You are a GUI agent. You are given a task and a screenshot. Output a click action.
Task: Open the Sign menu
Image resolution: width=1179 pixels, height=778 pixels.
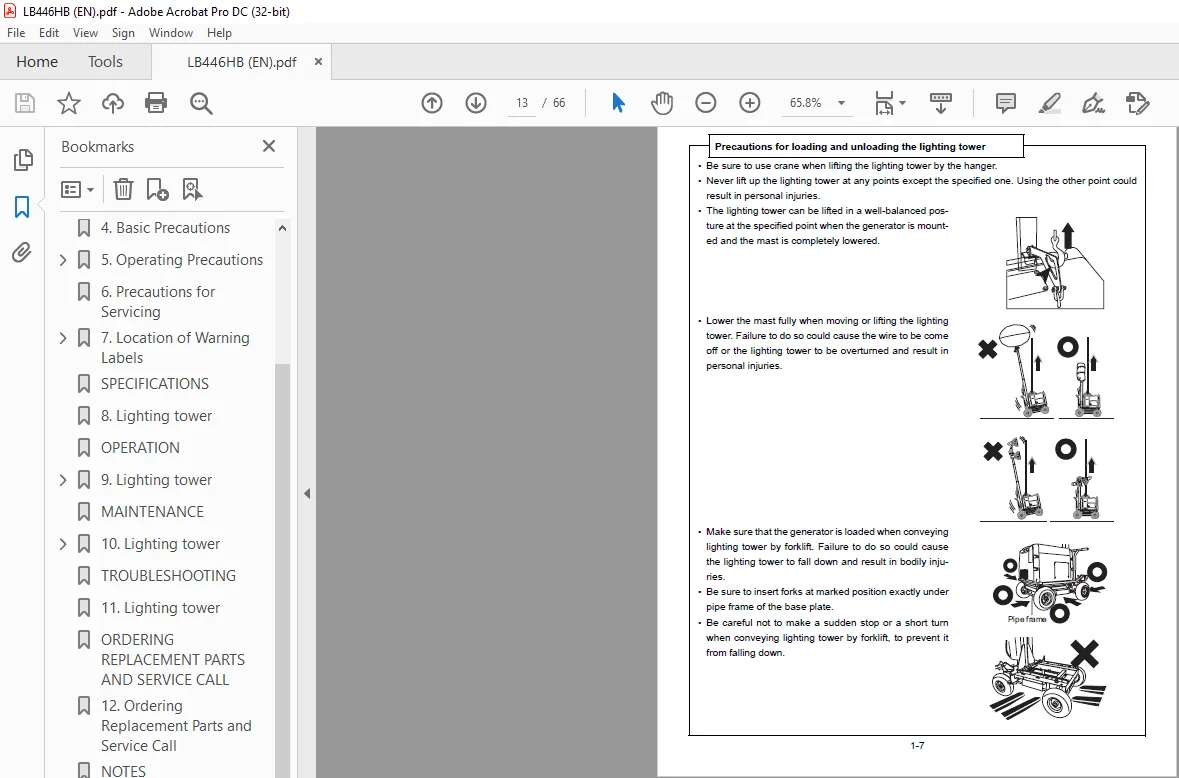(123, 33)
